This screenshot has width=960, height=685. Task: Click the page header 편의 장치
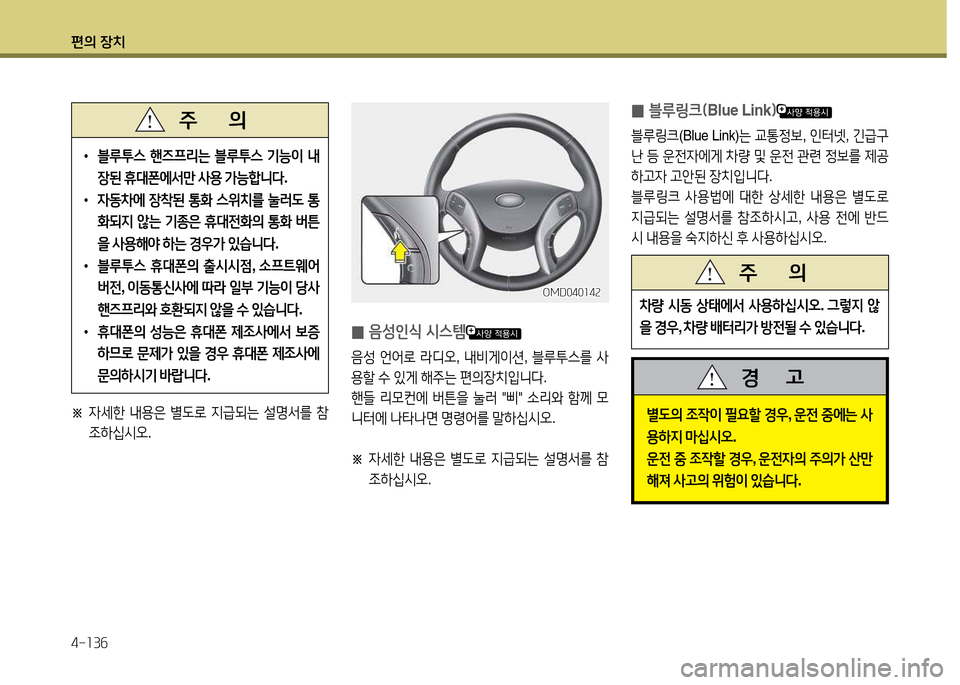(97, 42)
